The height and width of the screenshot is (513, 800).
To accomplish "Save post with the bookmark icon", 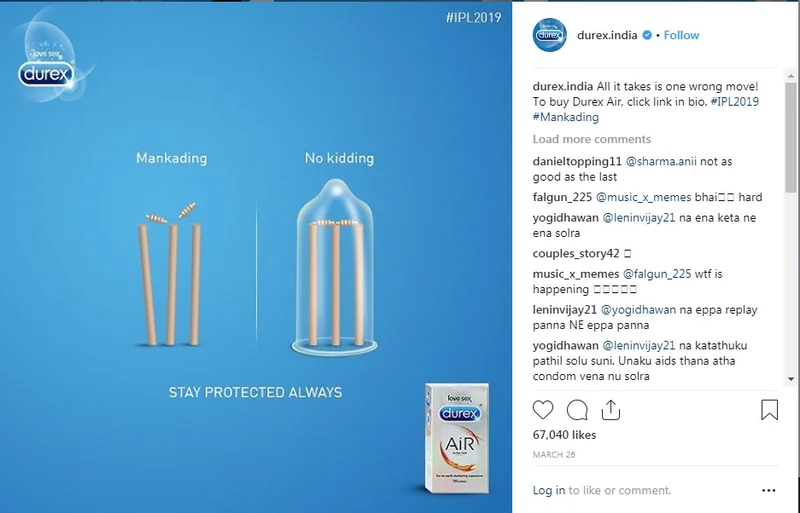I will click(x=769, y=410).
